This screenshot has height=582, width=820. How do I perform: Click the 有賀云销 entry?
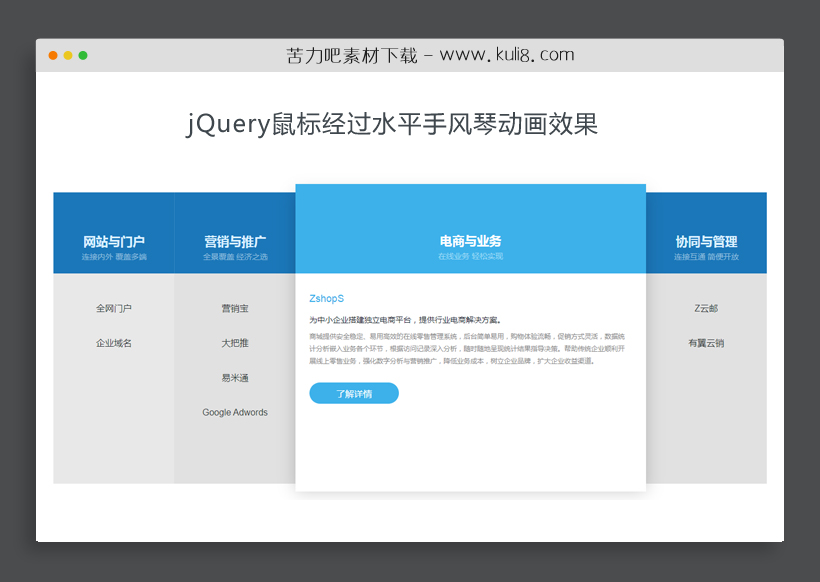click(x=705, y=343)
